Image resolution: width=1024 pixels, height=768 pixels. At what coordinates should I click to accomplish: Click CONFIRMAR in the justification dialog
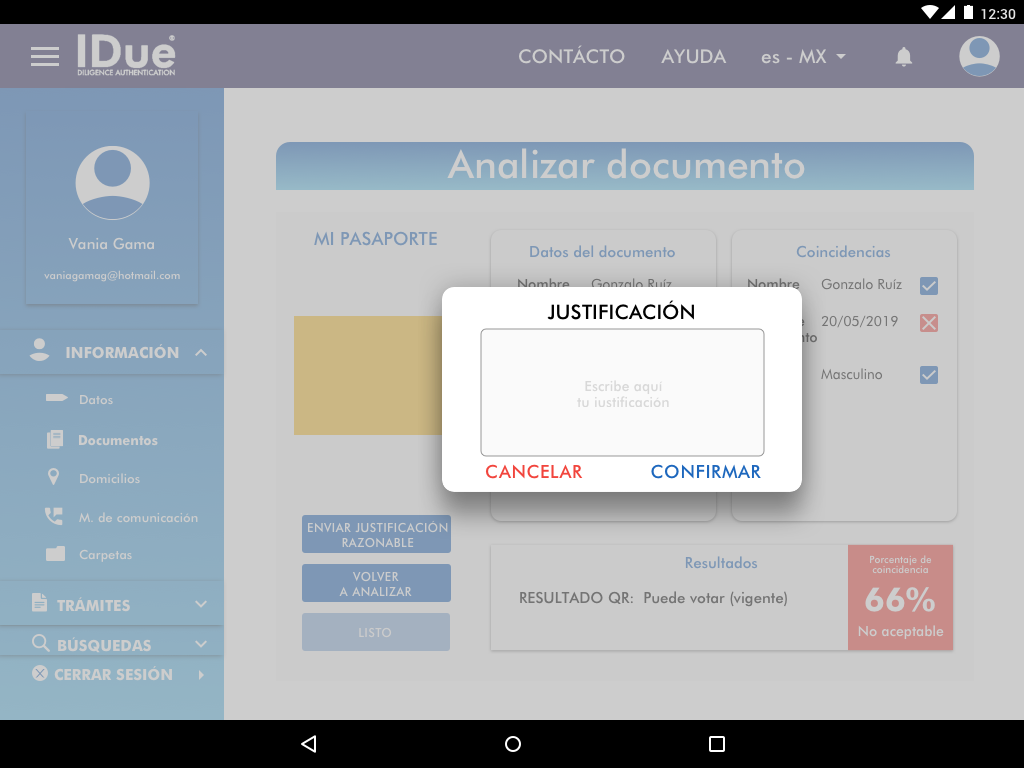[x=705, y=472]
